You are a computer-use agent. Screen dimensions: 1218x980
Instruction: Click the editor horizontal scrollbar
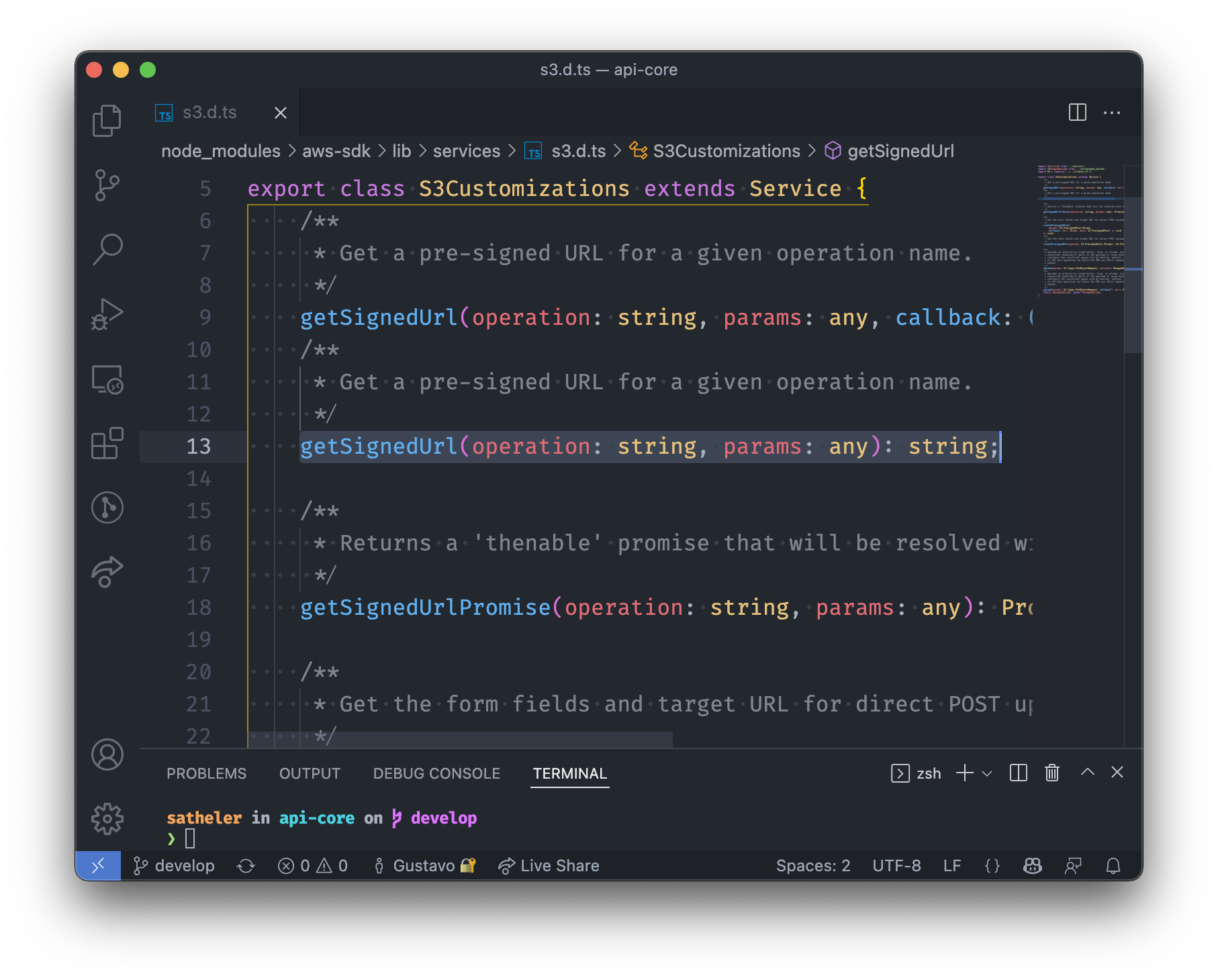point(461,739)
